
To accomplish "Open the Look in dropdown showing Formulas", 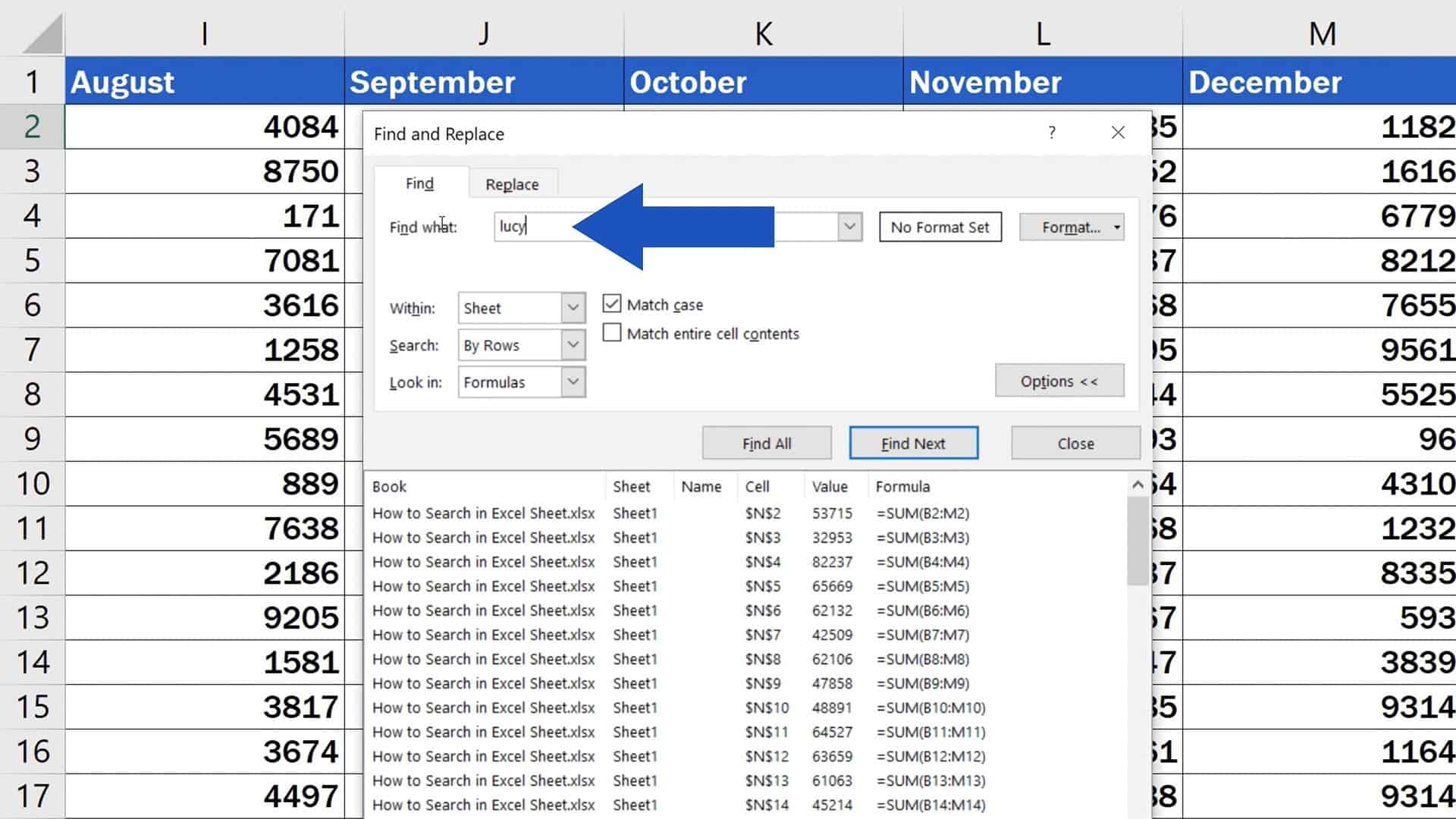I will click(573, 382).
